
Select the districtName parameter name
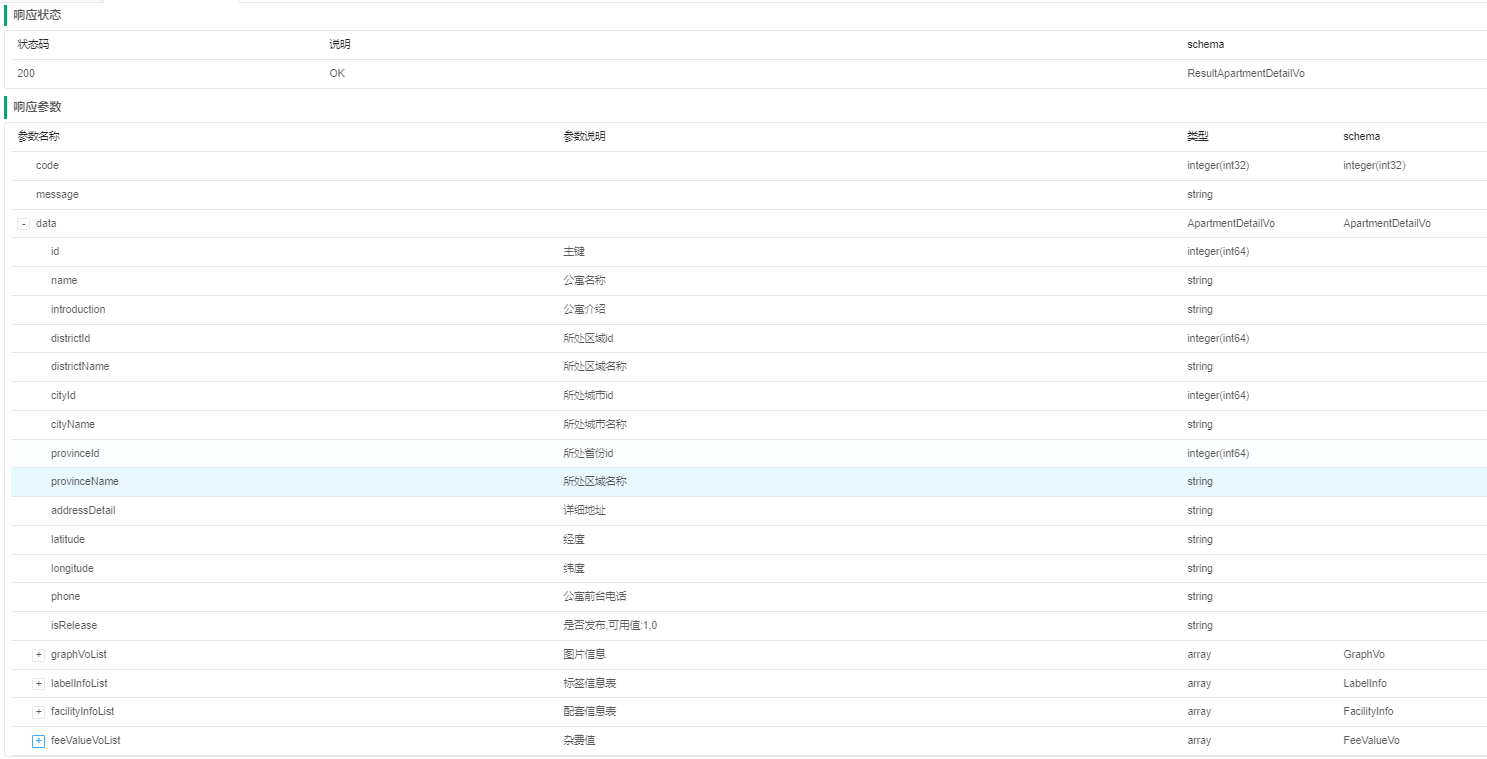(80, 367)
